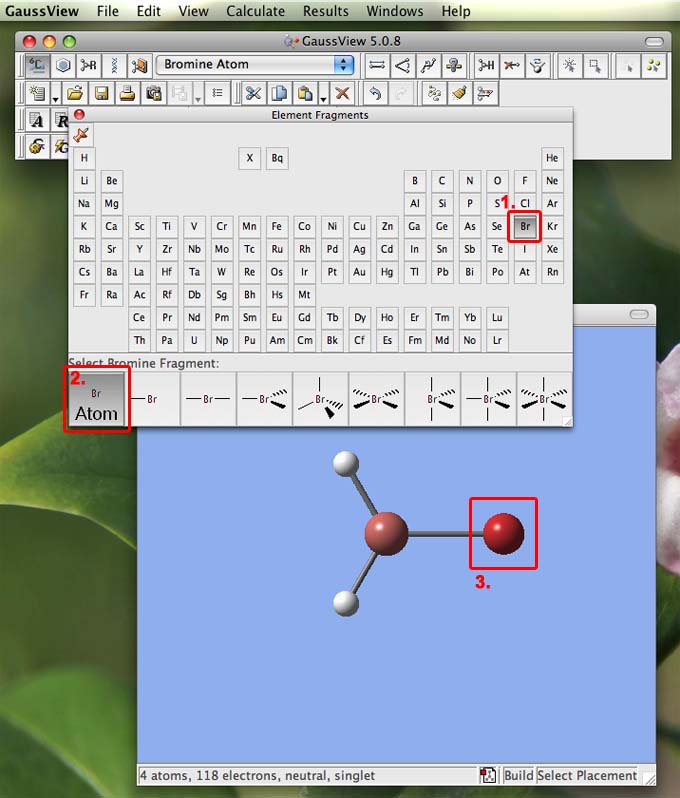Select the tetrahedral bromine fragment
This screenshot has height=798, width=680.
click(320, 399)
